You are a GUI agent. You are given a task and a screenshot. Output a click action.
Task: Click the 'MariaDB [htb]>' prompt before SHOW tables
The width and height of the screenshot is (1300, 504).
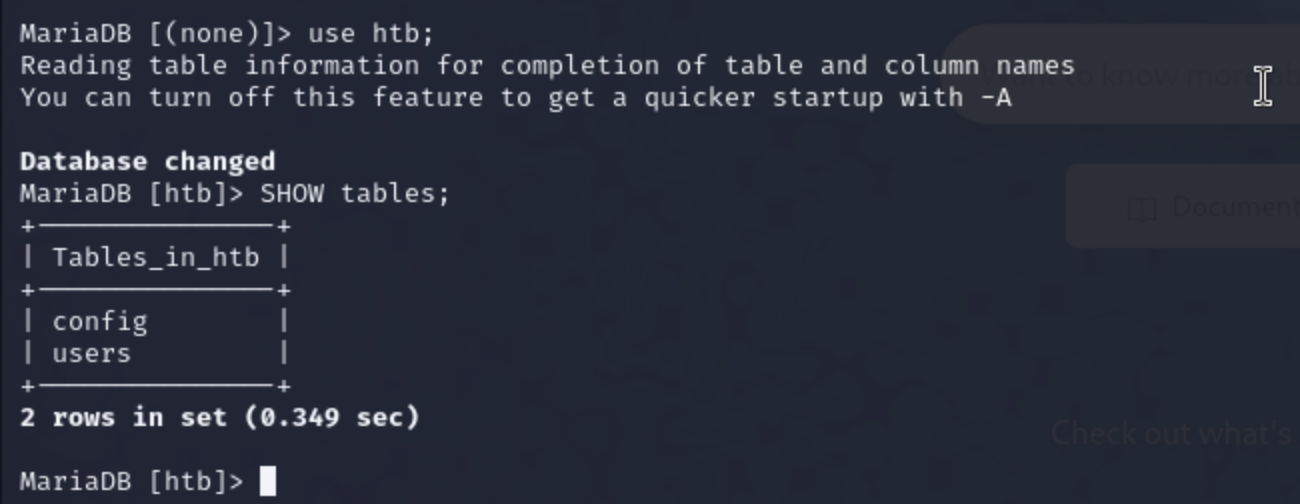(x=132, y=193)
